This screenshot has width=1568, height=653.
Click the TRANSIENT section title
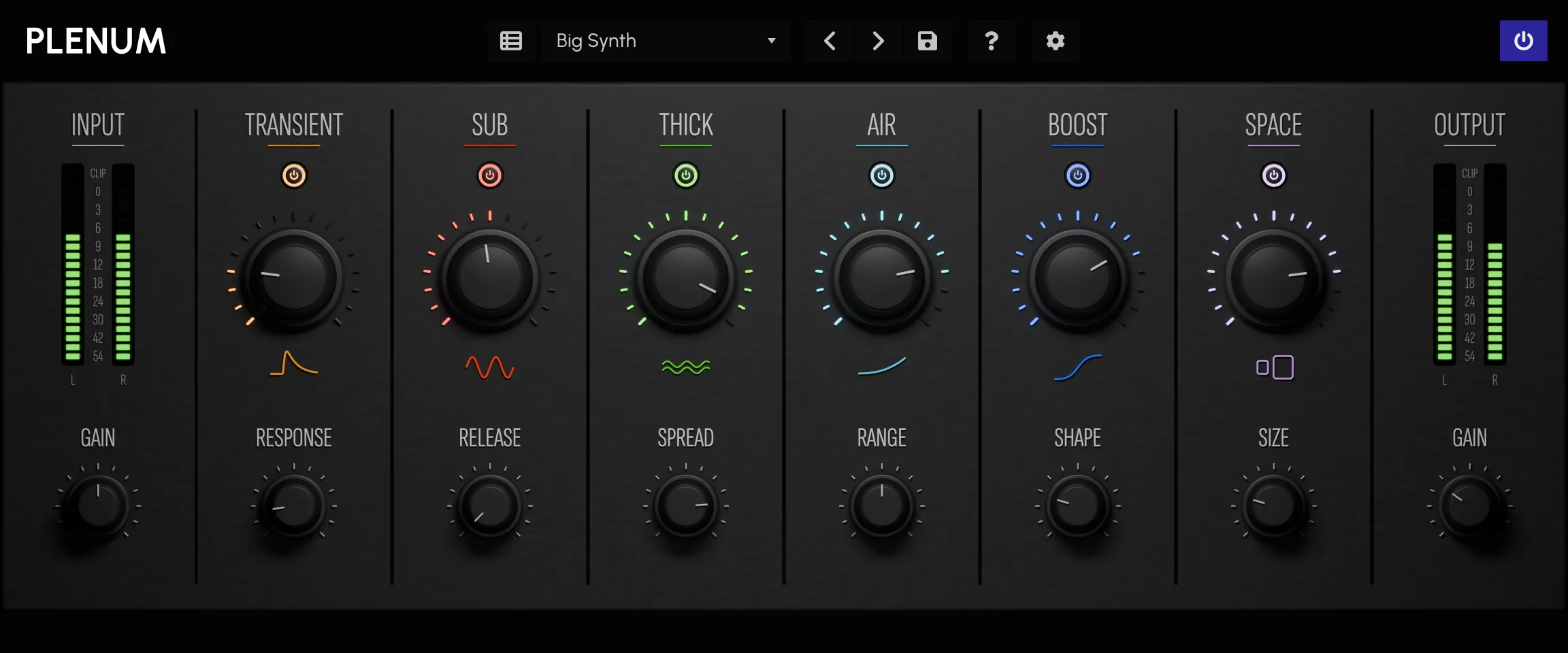(x=294, y=125)
